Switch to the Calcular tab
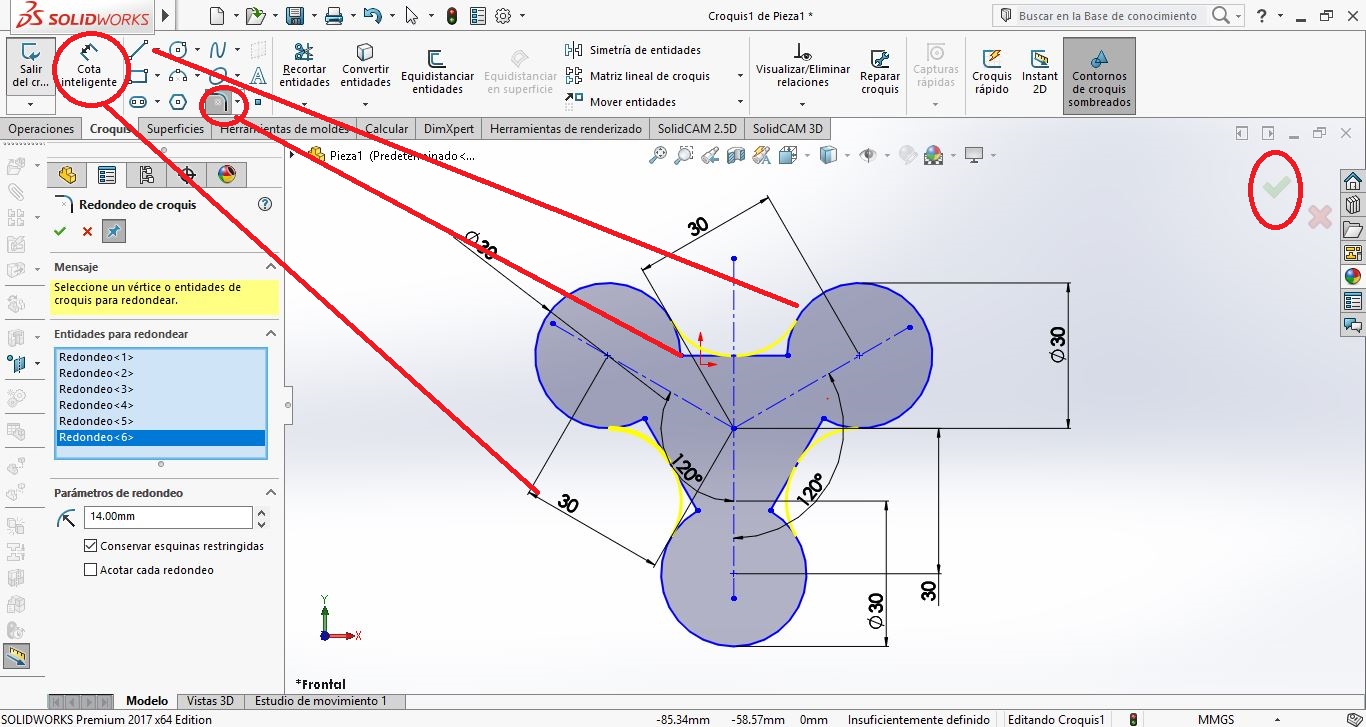1366x727 pixels. pyautogui.click(x=386, y=129)
